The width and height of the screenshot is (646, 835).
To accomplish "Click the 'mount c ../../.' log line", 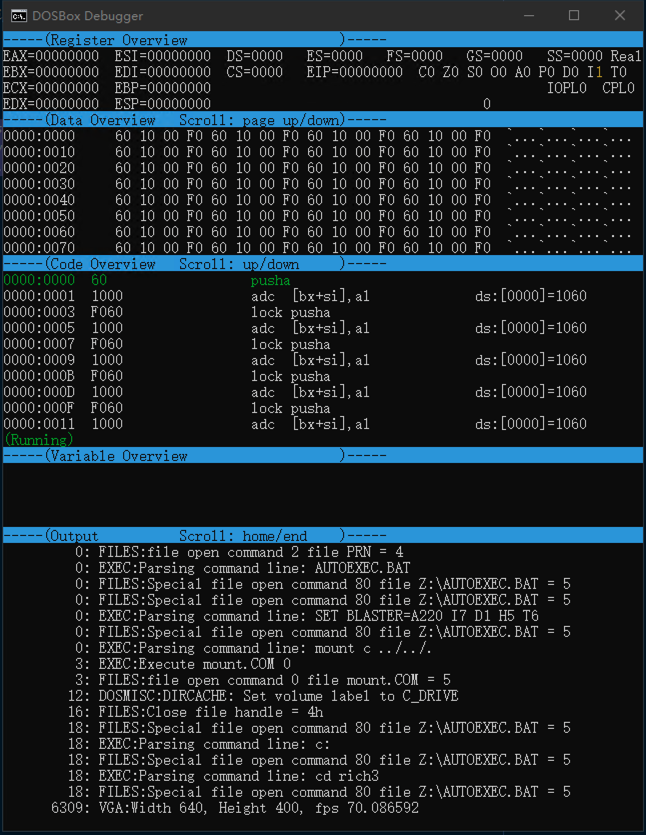I will tap(253, 648).
